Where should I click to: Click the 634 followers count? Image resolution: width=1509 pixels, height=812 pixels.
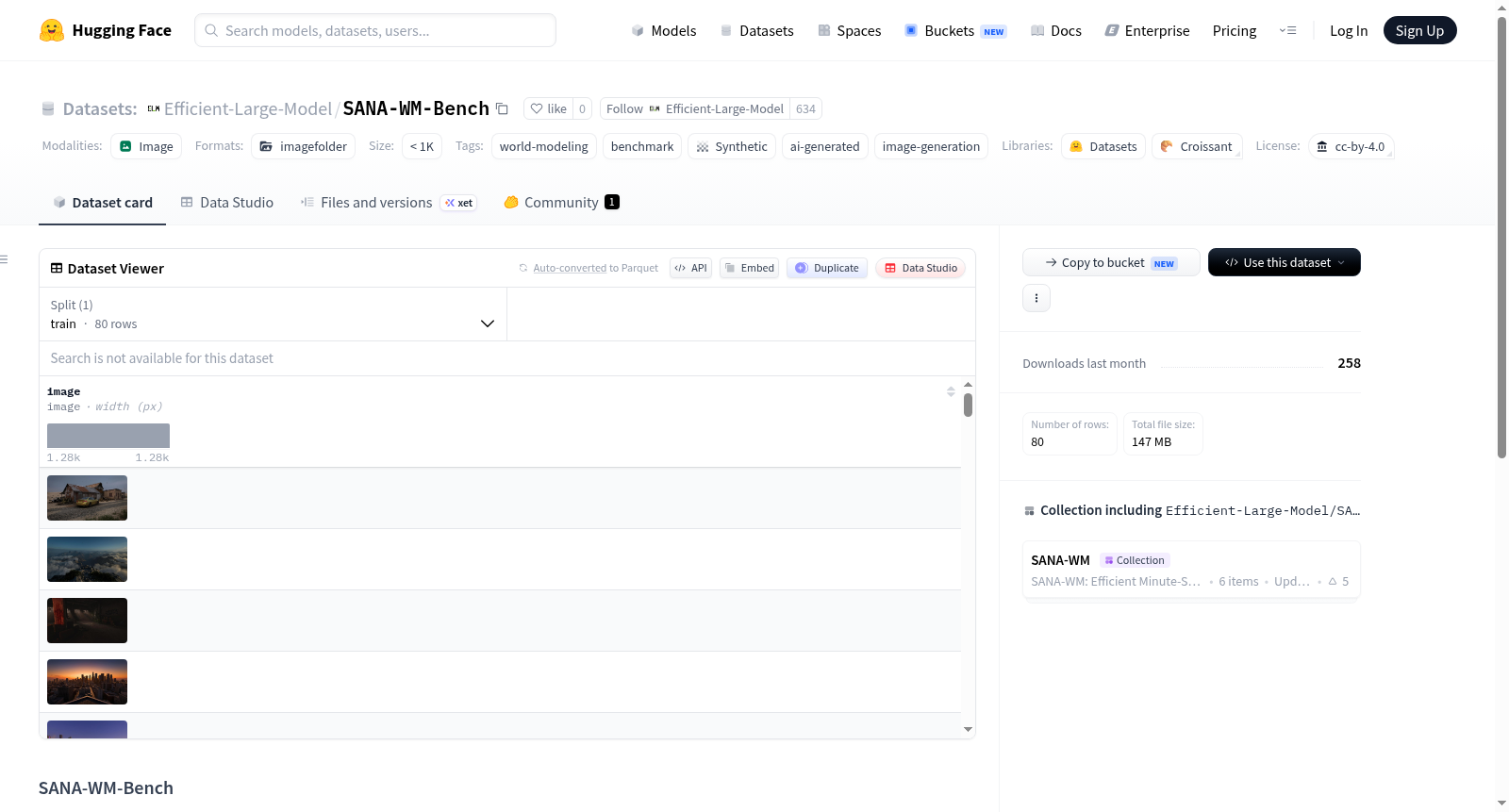[805, 108]
